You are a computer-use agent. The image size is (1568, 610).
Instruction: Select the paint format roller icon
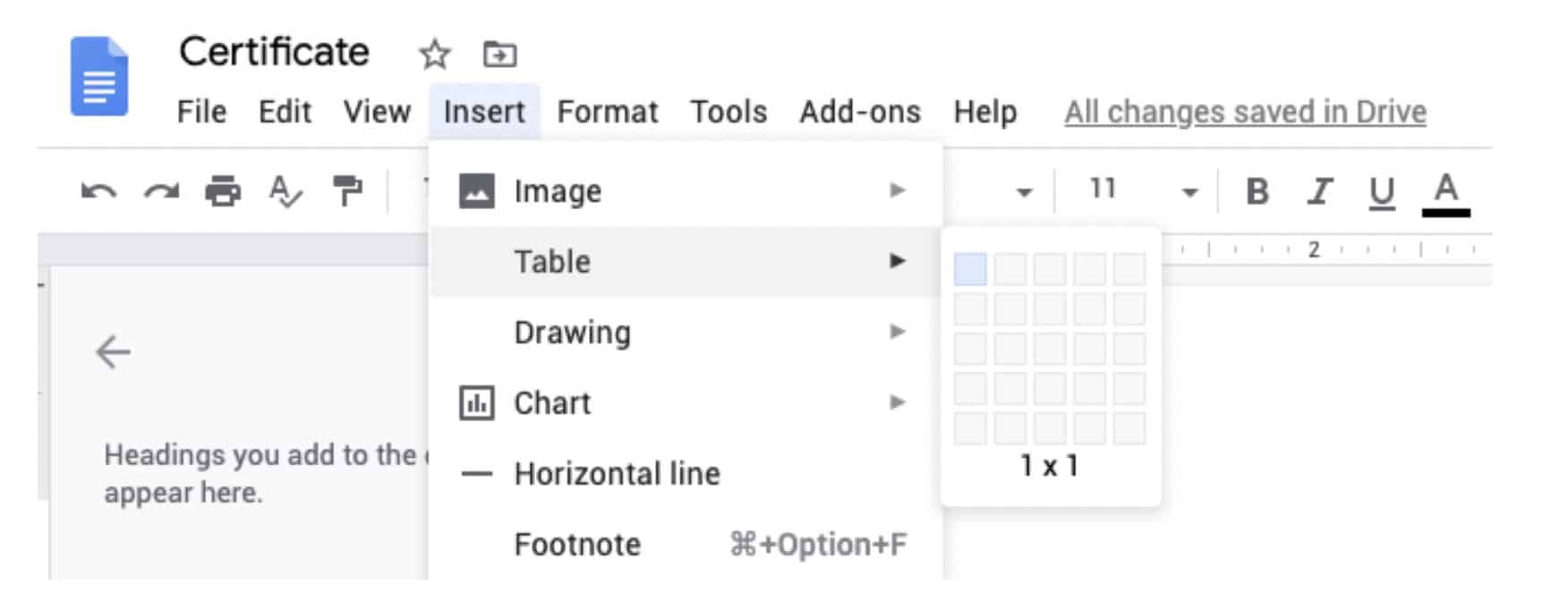(x=347, y=191)
